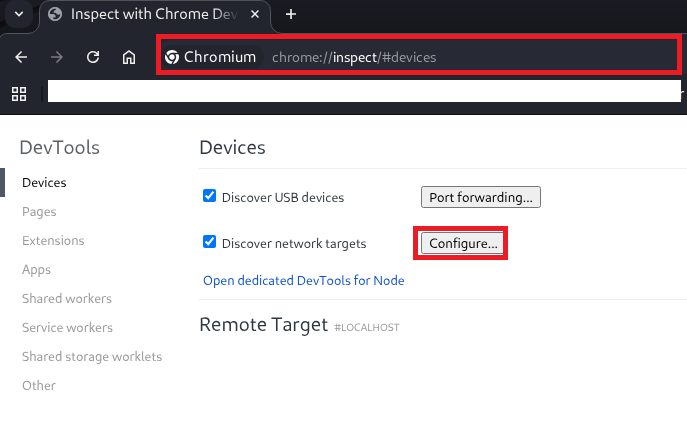Select Pages in DevTools sidebar
Viewport: 687px width, 437px height.
39,212
